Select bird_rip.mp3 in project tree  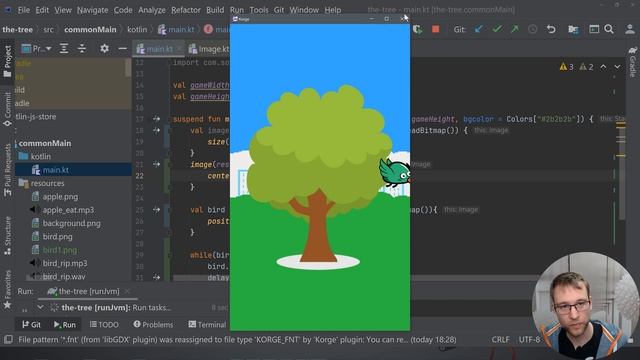coord(65,263)
